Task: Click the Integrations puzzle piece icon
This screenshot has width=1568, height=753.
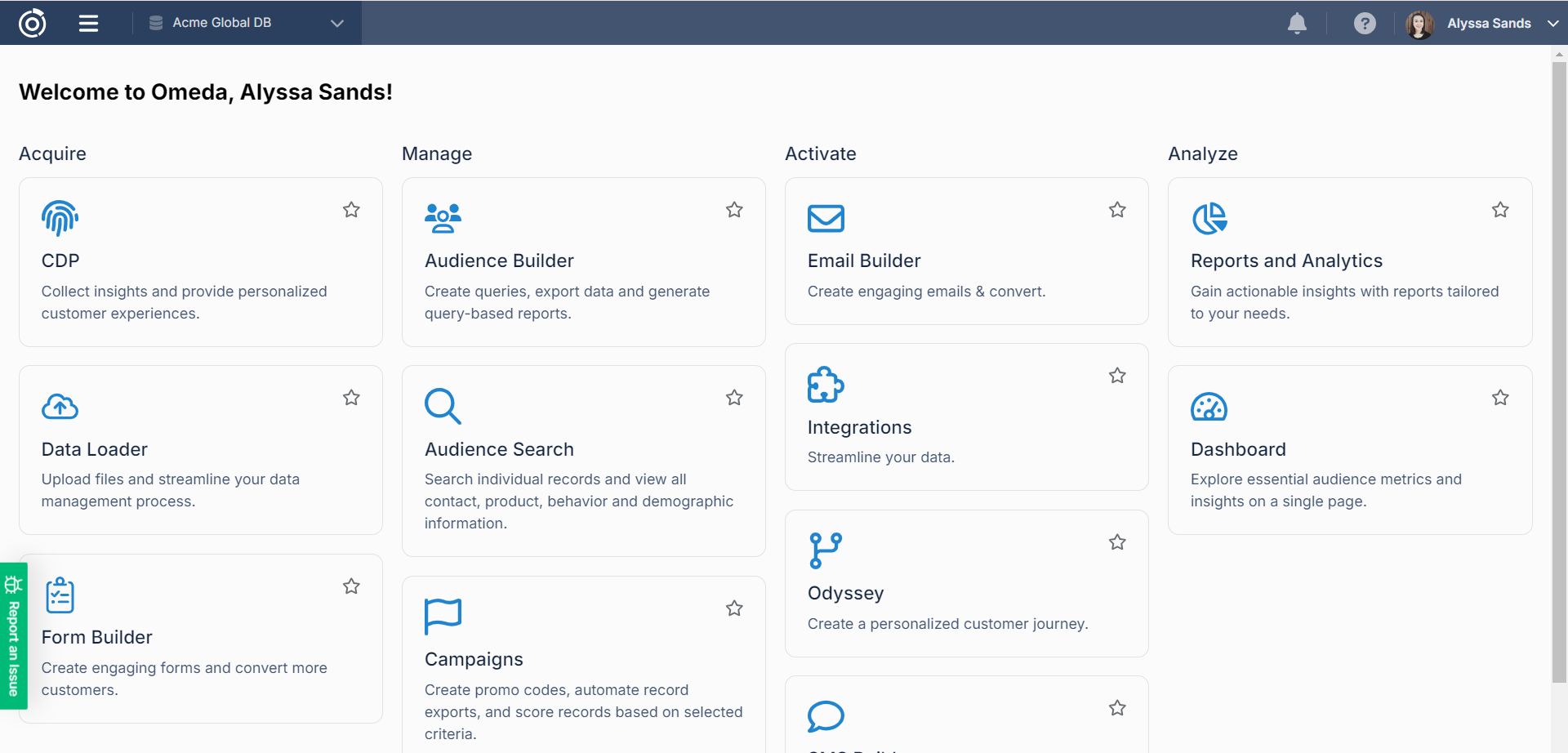Action: coord(825,385)
